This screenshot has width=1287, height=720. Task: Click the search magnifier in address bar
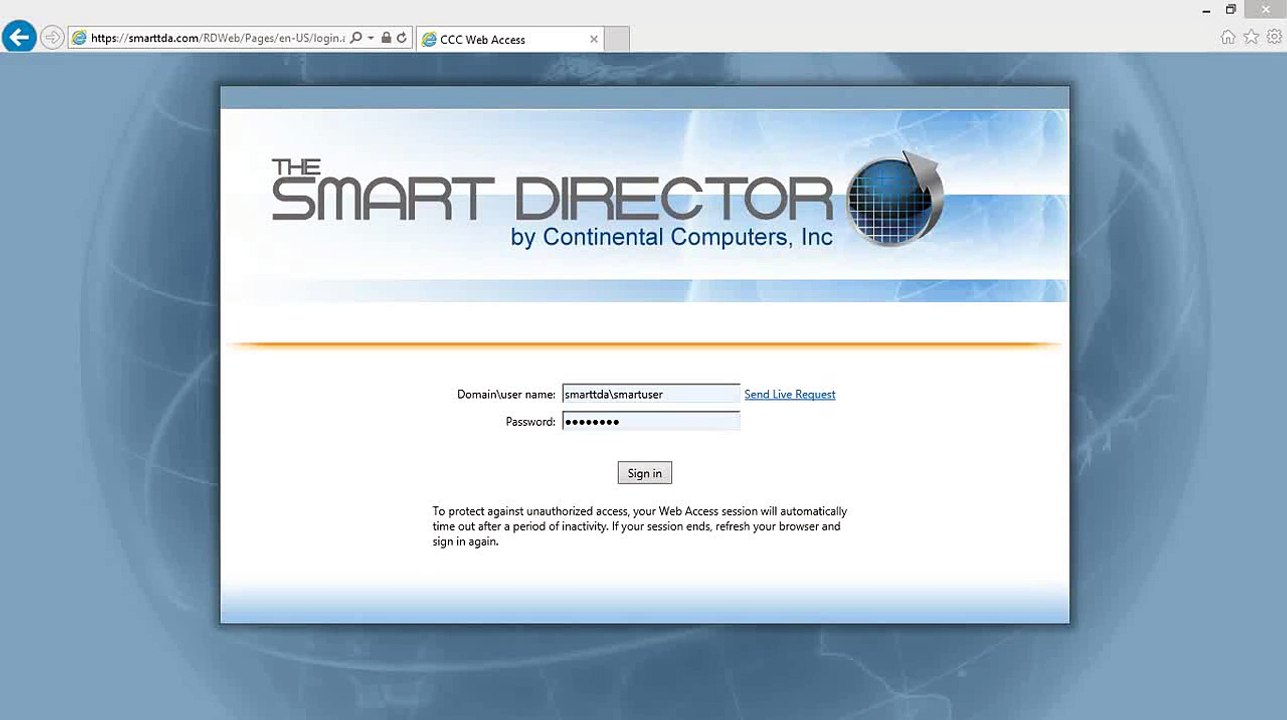[x=356, y=38]
